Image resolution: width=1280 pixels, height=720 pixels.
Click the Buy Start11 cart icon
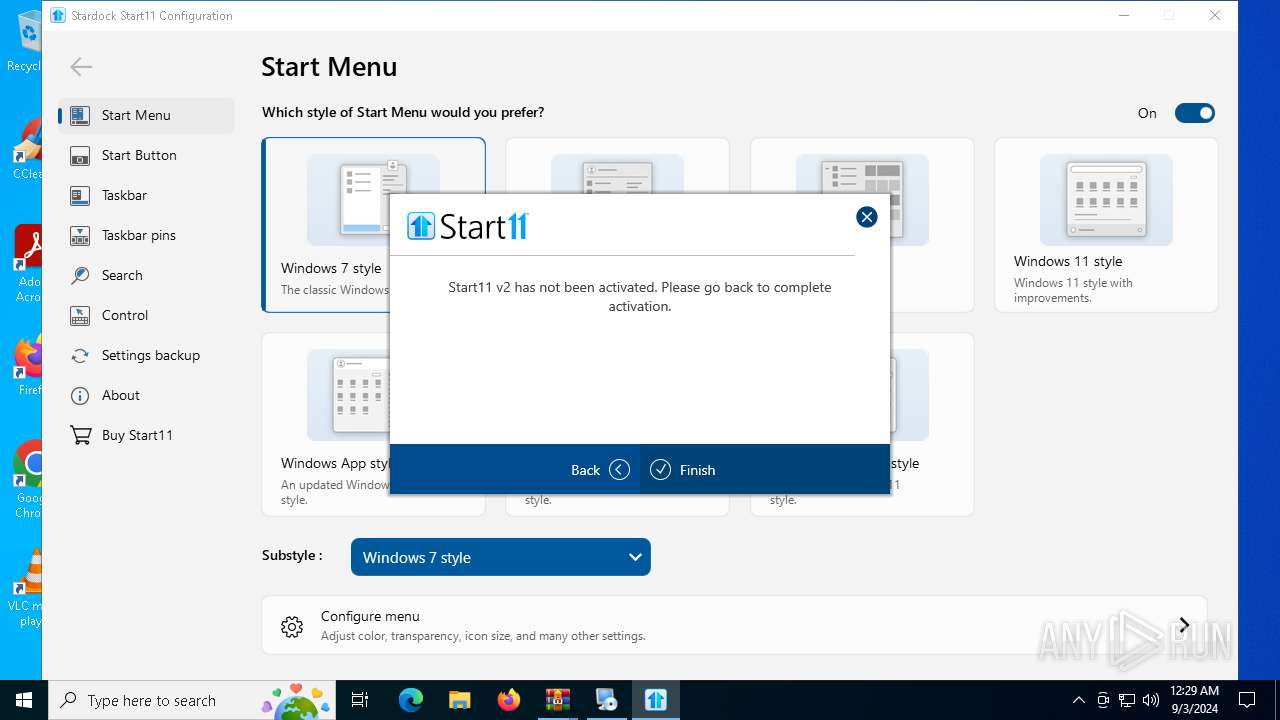click(x=80, y=435)
